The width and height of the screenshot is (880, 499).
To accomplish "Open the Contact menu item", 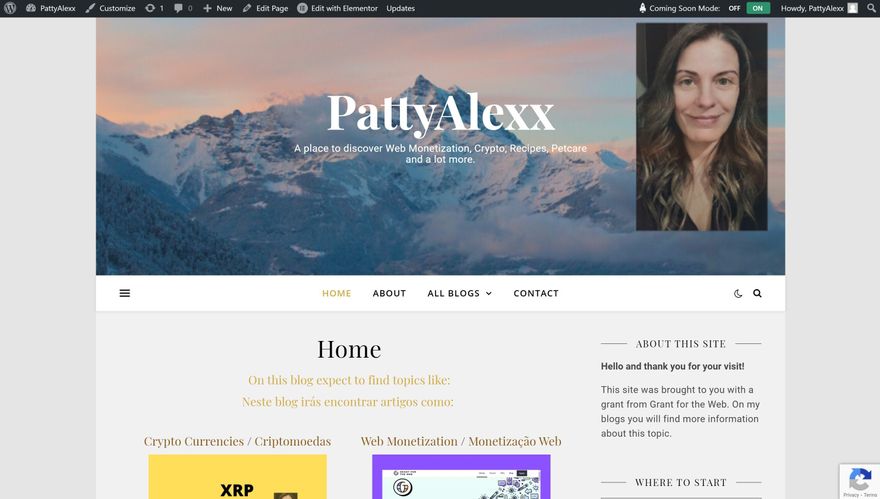I will pos(536,293).
